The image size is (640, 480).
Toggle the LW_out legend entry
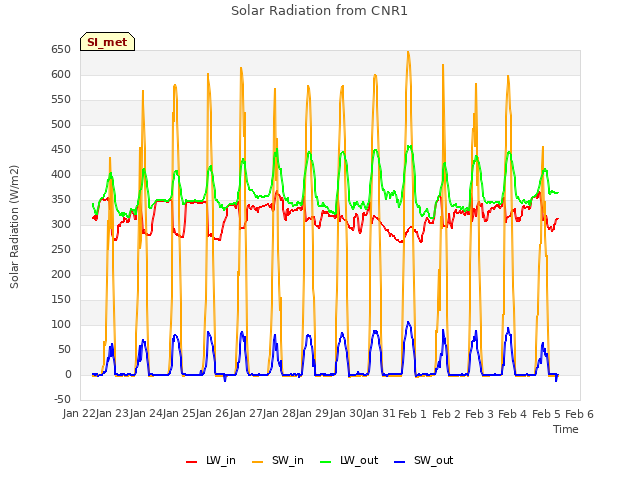(x=349, y=460)
